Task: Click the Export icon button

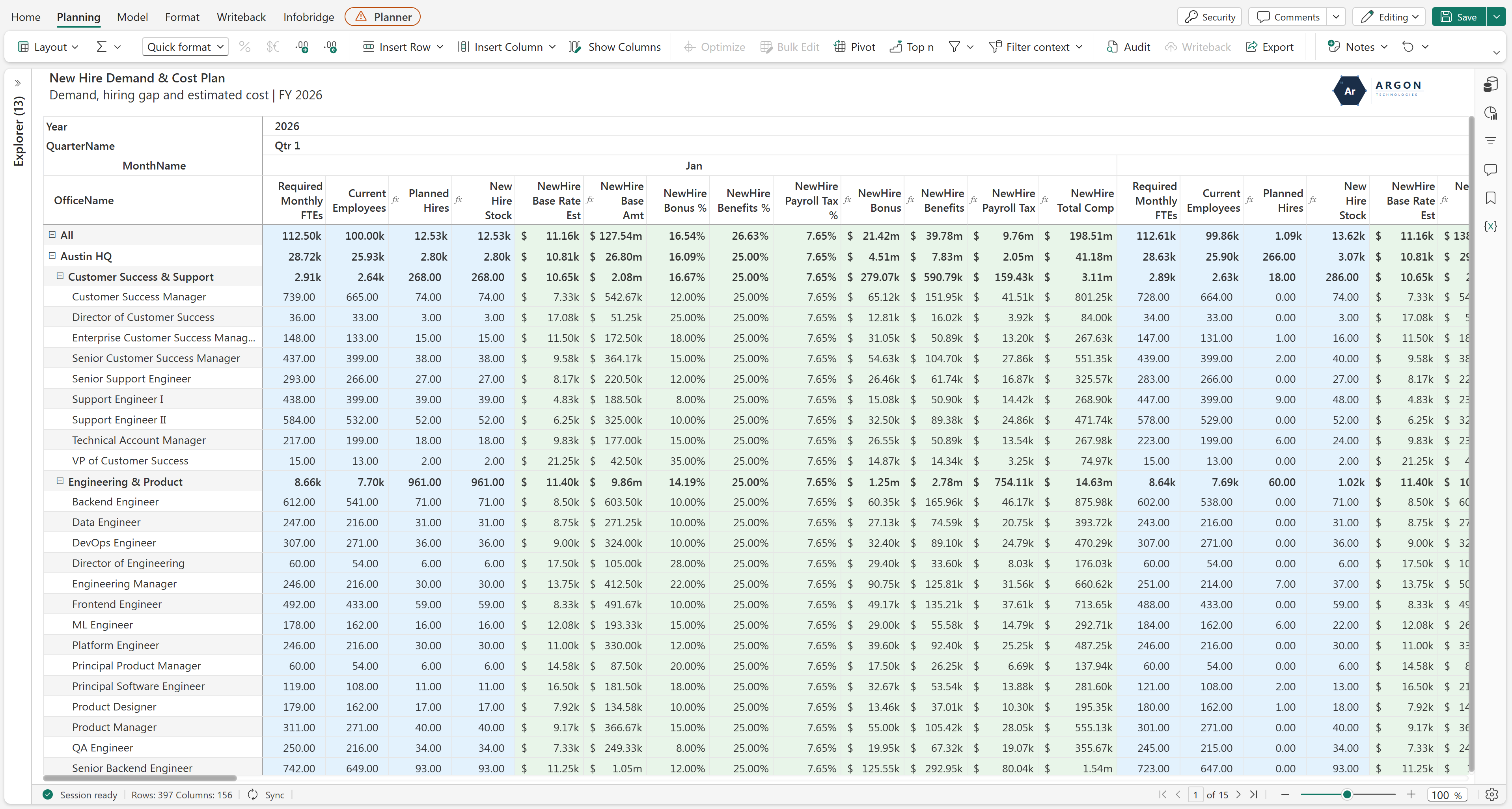Action: coord(1270,47)
